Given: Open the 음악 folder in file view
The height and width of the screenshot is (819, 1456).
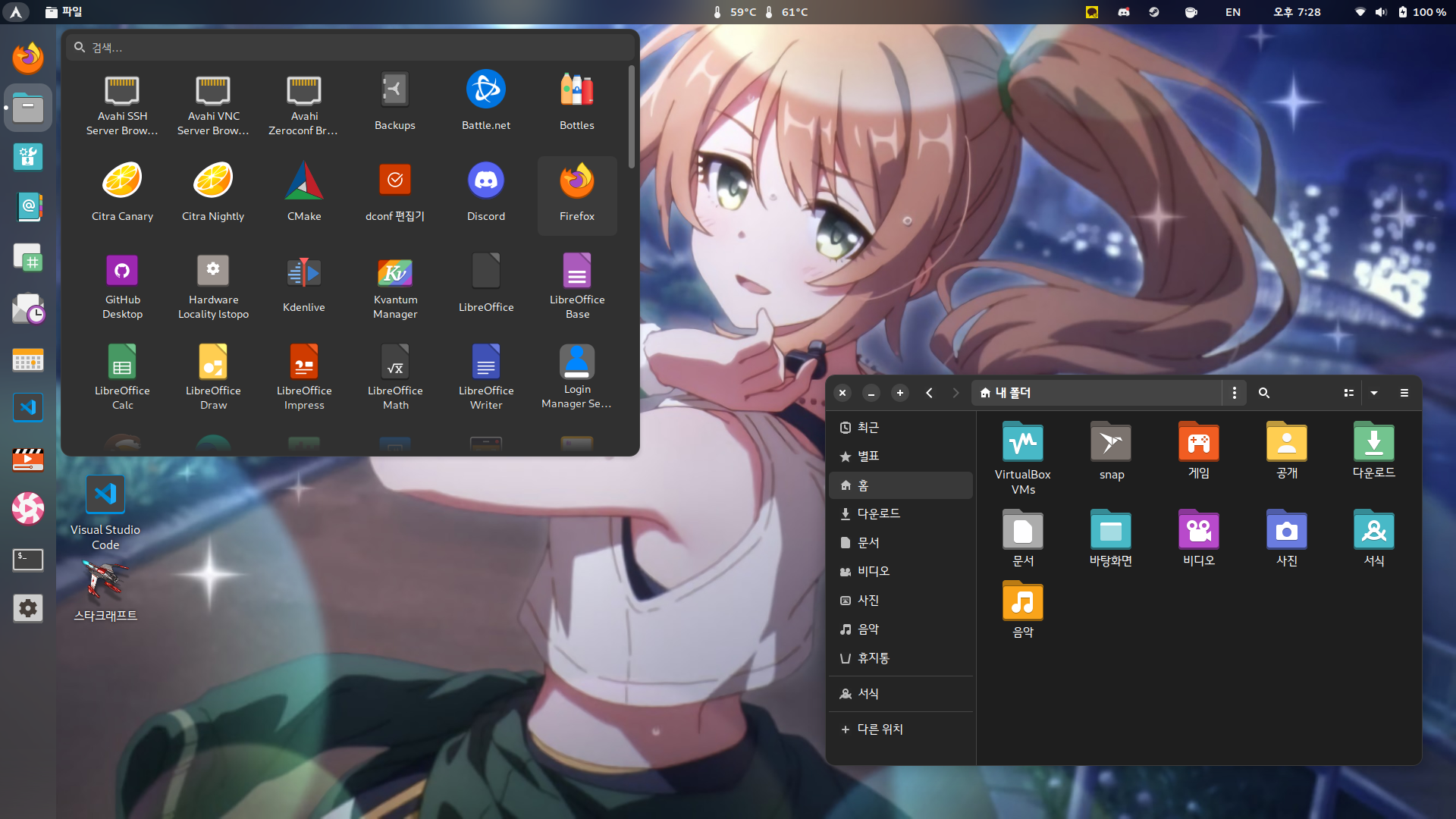Looking at the screenshot, I should click(x=1023, y=610).
